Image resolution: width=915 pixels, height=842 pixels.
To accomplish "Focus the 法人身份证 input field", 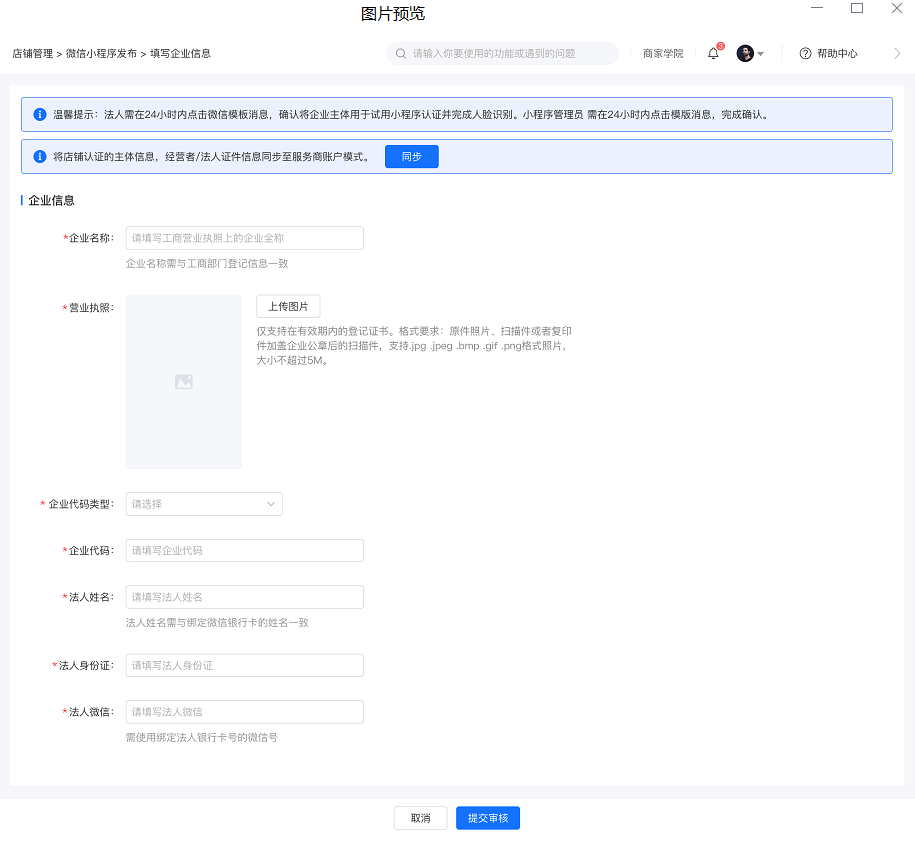I will [245, 665].
